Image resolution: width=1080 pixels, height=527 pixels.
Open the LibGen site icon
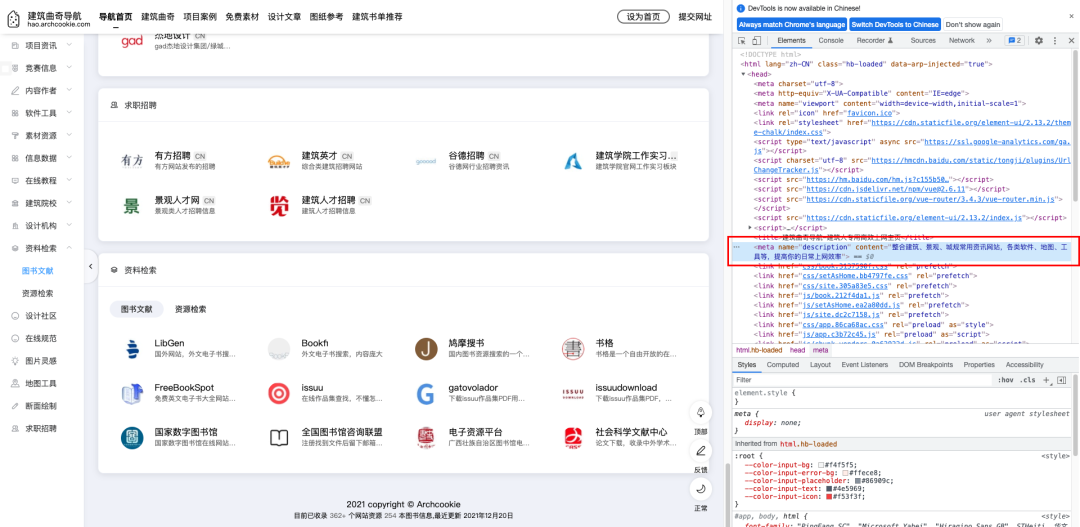[132, 348]
